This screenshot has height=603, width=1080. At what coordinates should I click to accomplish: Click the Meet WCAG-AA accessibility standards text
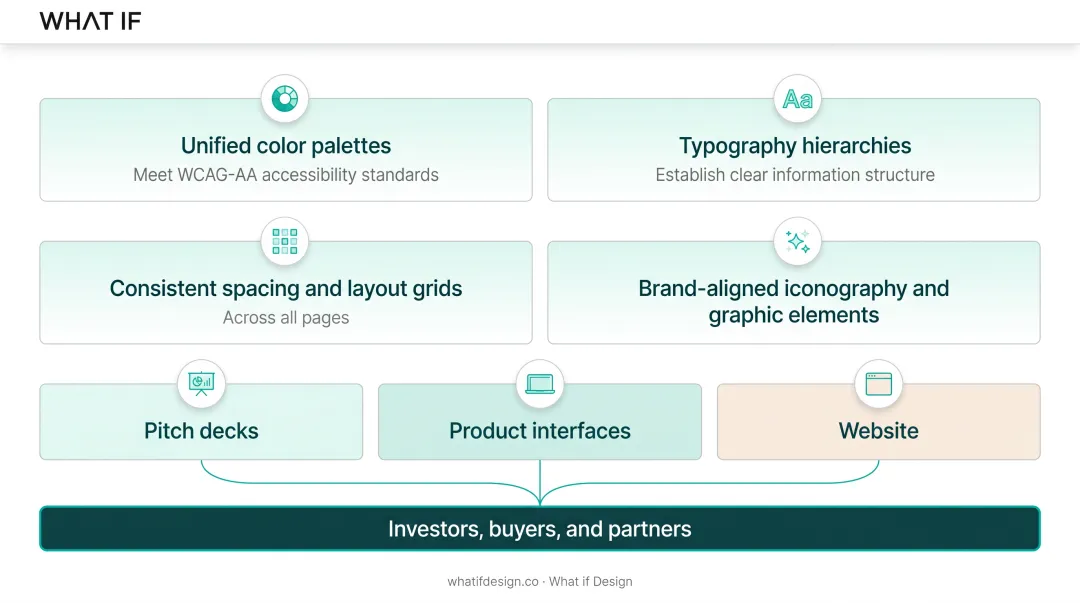click(x=286, y=175)
